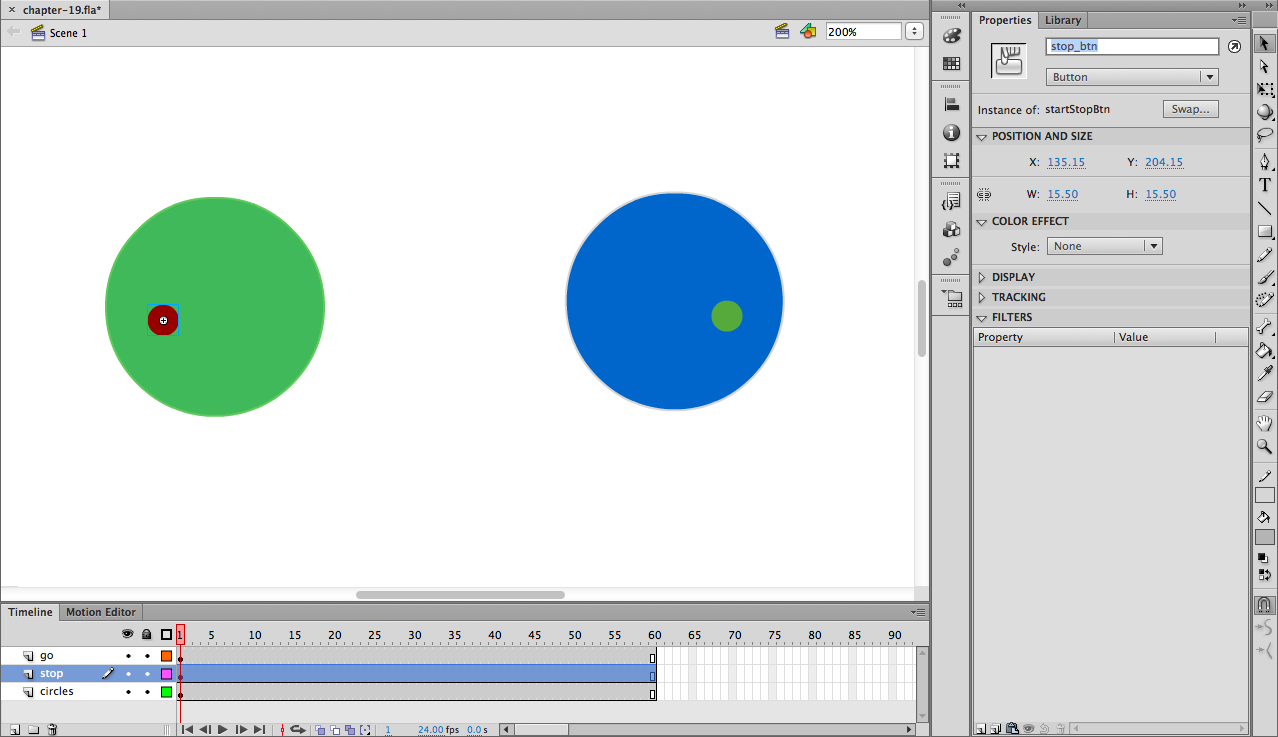Image resolution: width=1278 pixels, height=737 pixels.
Task: Select the Pen tool in toolbar
Action: [1265, 162]
